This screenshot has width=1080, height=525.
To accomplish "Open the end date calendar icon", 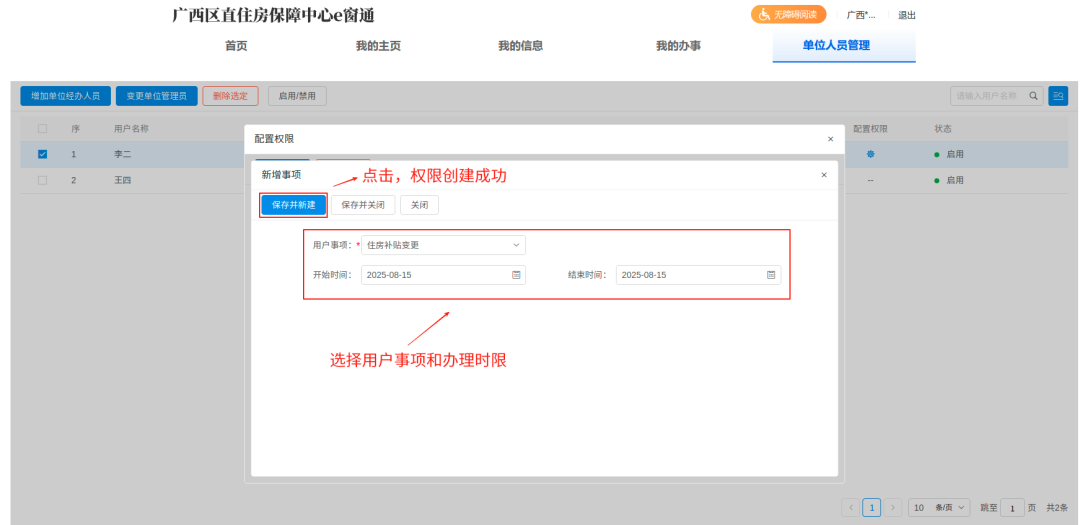I will click(771, 275).
